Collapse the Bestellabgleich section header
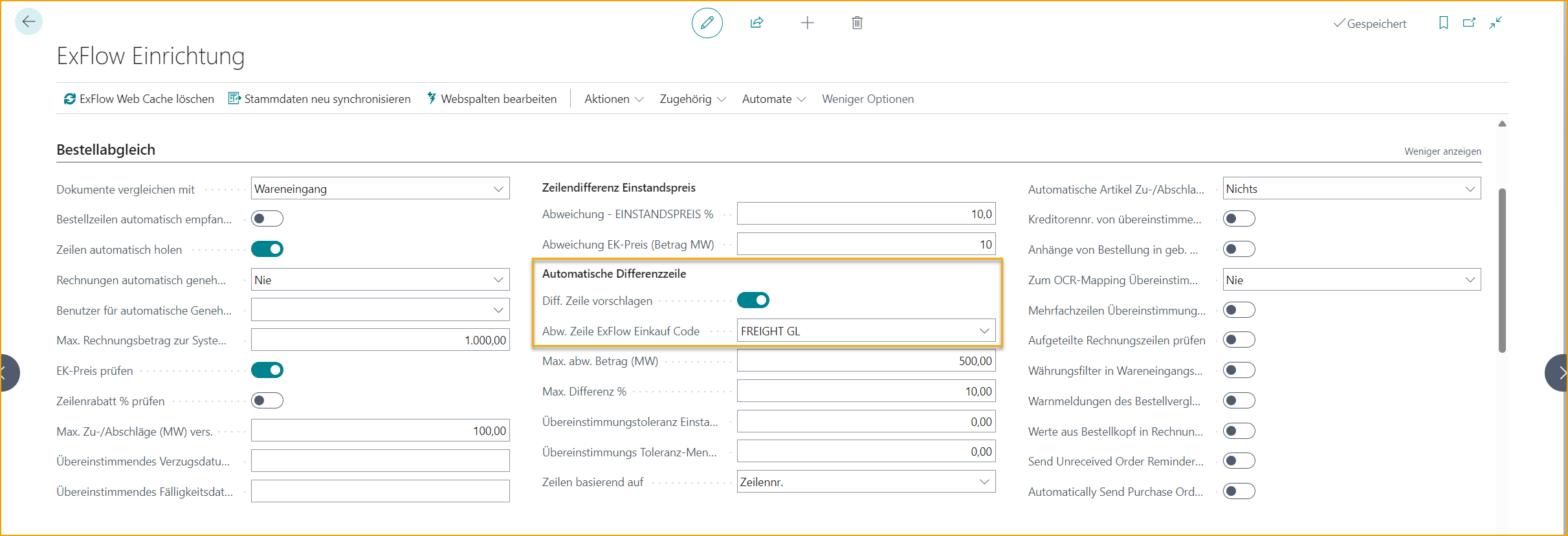The image size is (1568, 536). 106,150
